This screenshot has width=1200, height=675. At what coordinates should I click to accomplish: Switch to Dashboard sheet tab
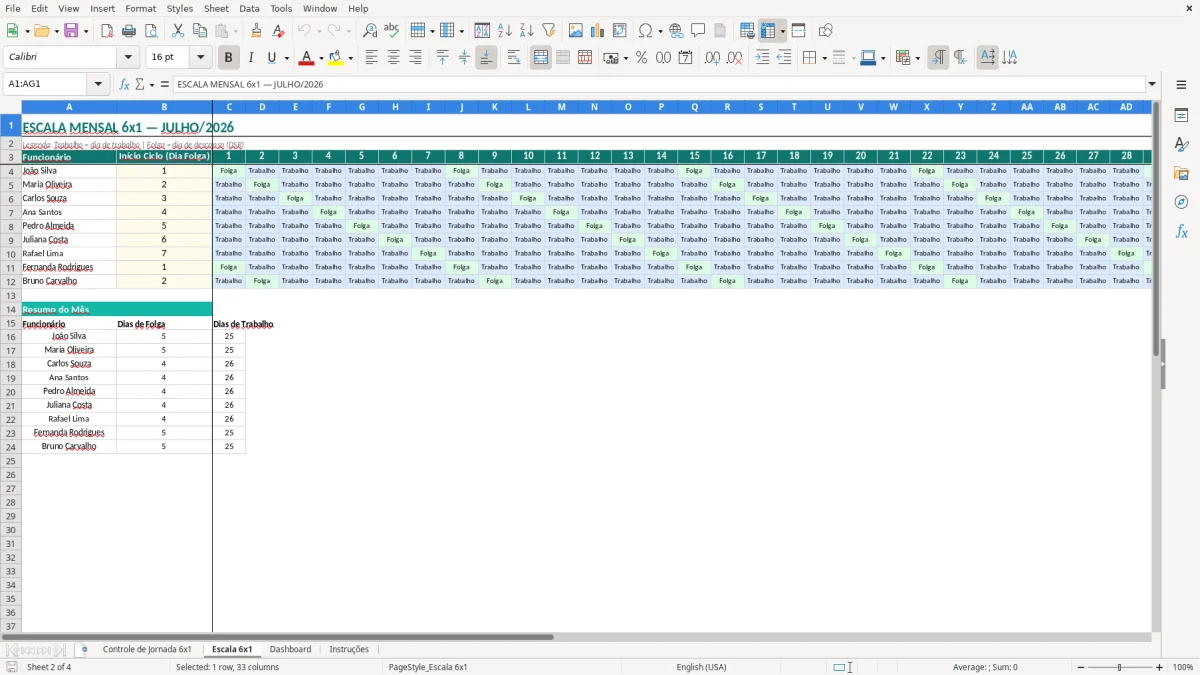coord(290,649)
